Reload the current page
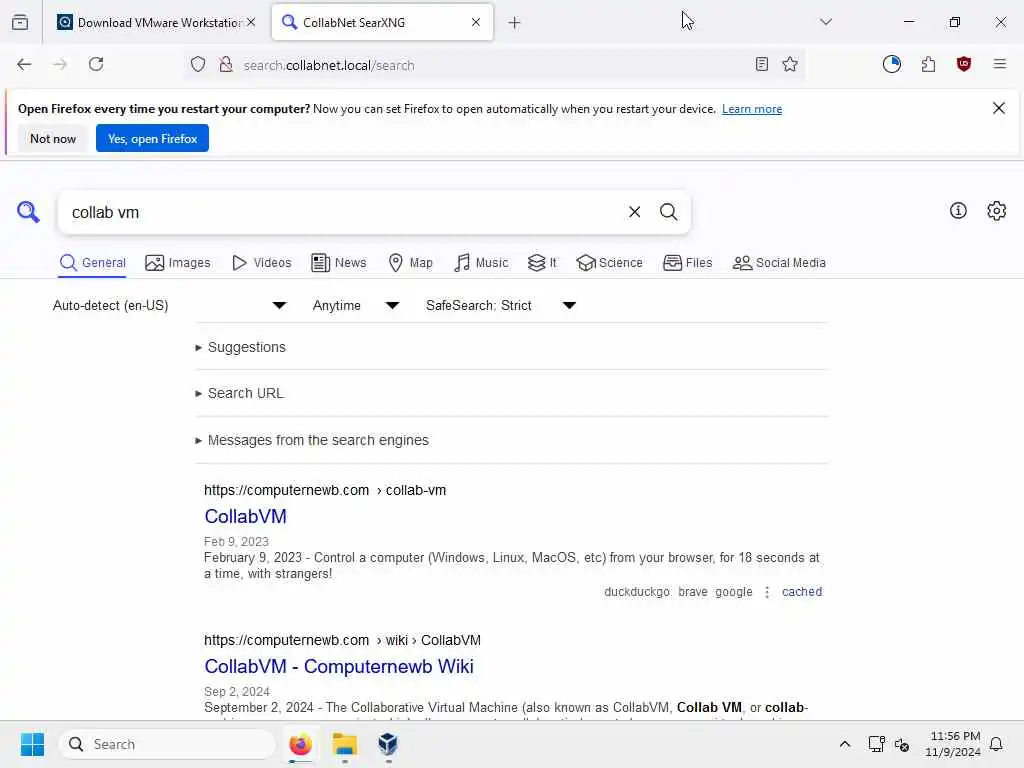The width and height of the screenshot is (1024, 768). tap(96, 64)
